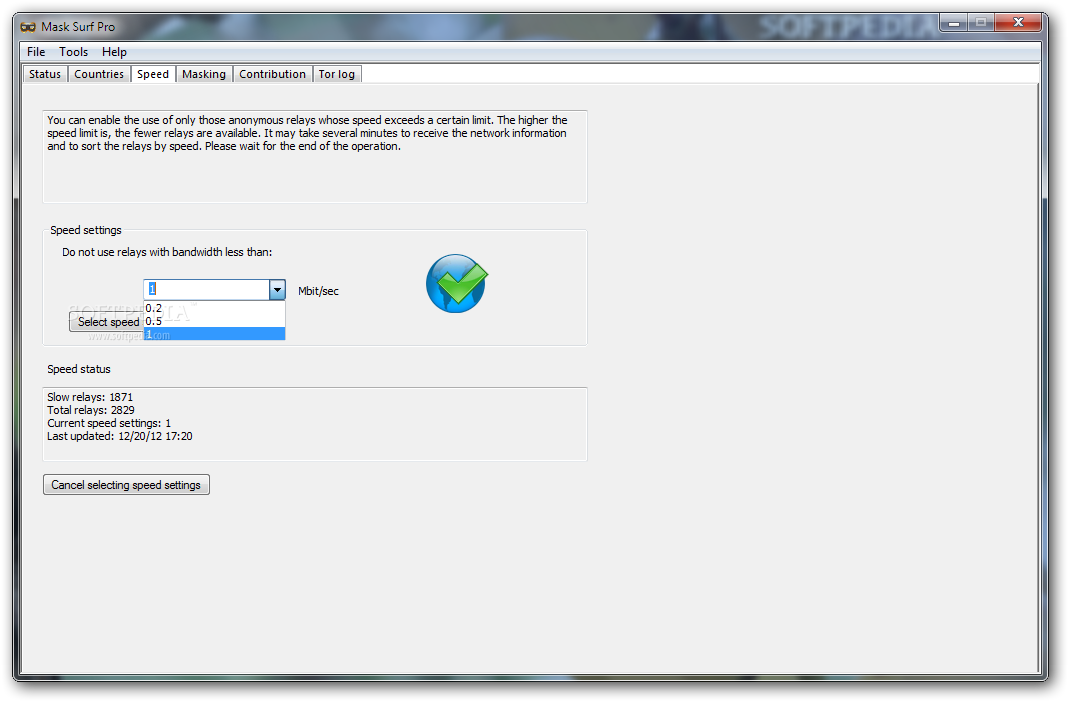Screen dimensions: 1069x702
Task: Click Cancel selecting speed settings button
Action: 126,485
